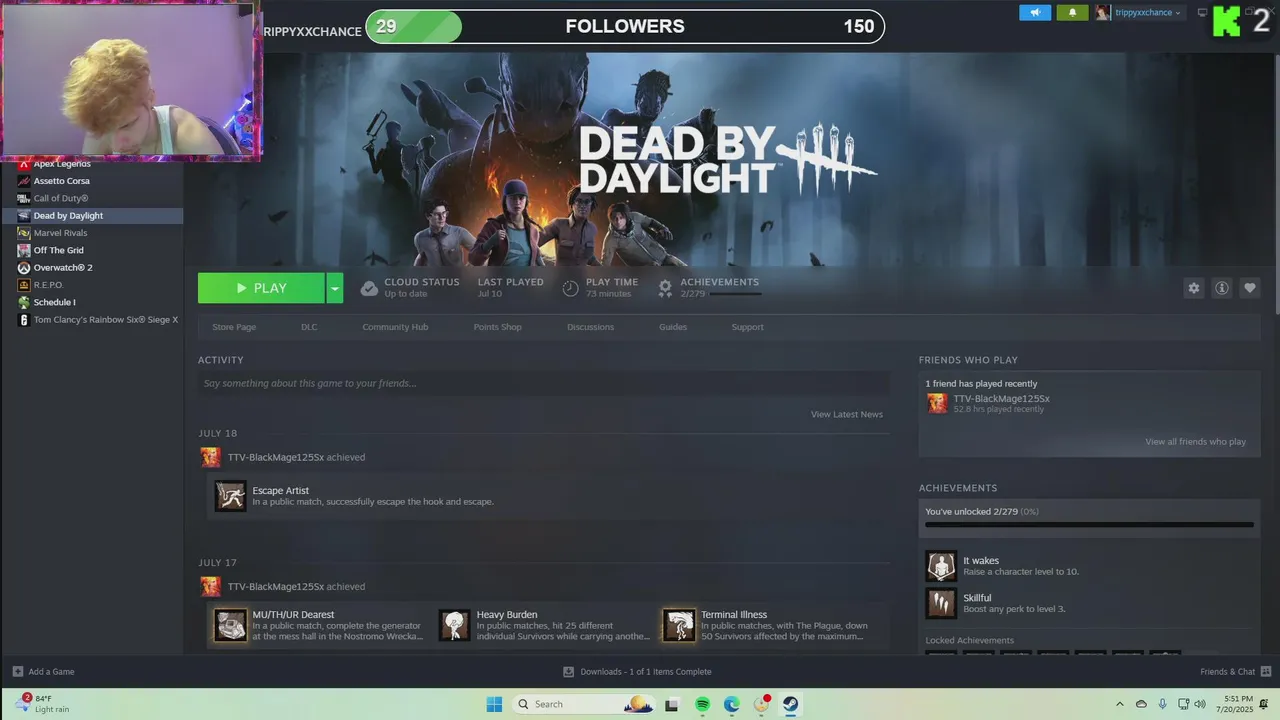The image size is (1280, 720).
Task: Click View Latest News link
Action: tap(847, 414)
